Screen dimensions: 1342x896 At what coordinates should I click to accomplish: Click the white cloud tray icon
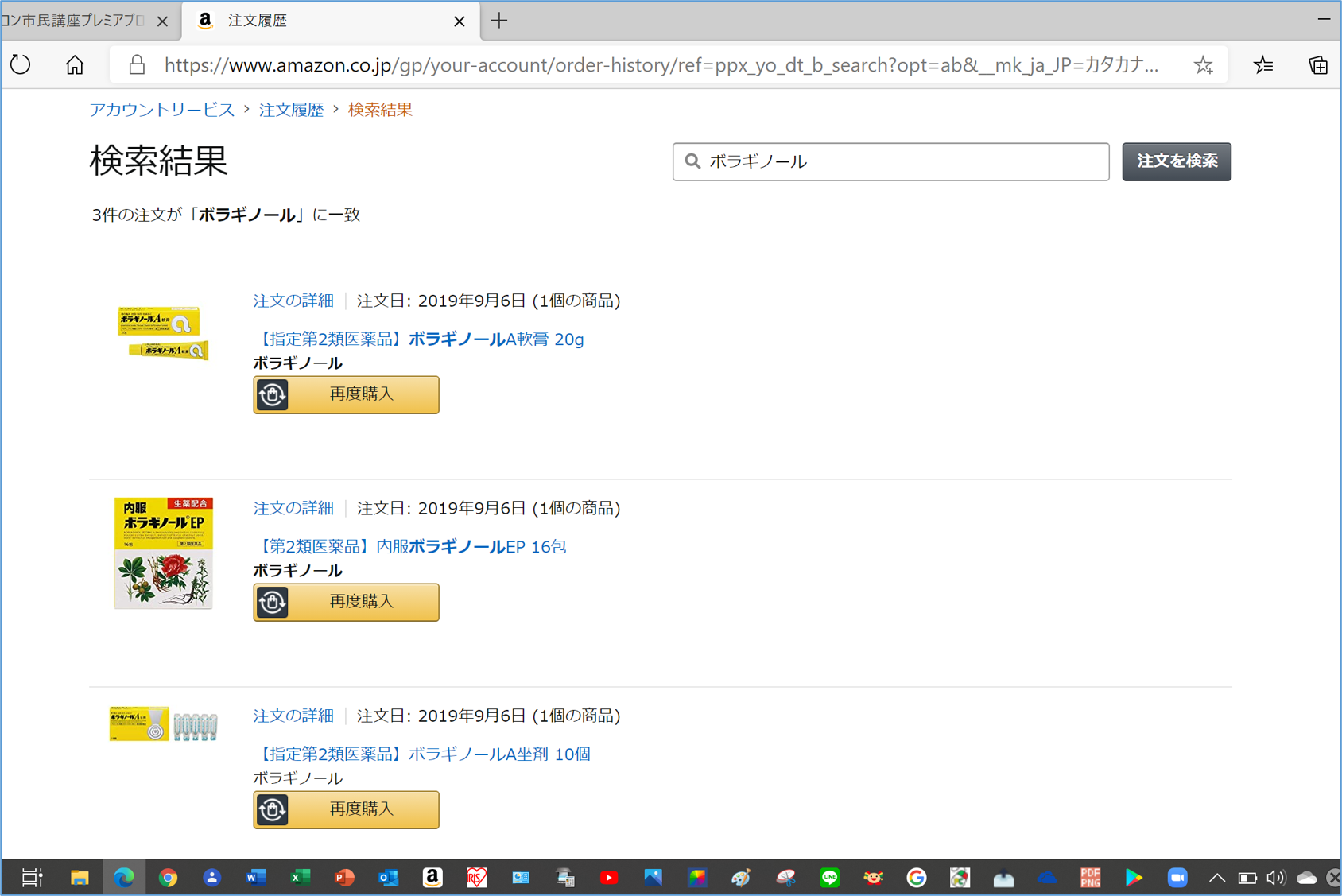[x=1306, y=879]
